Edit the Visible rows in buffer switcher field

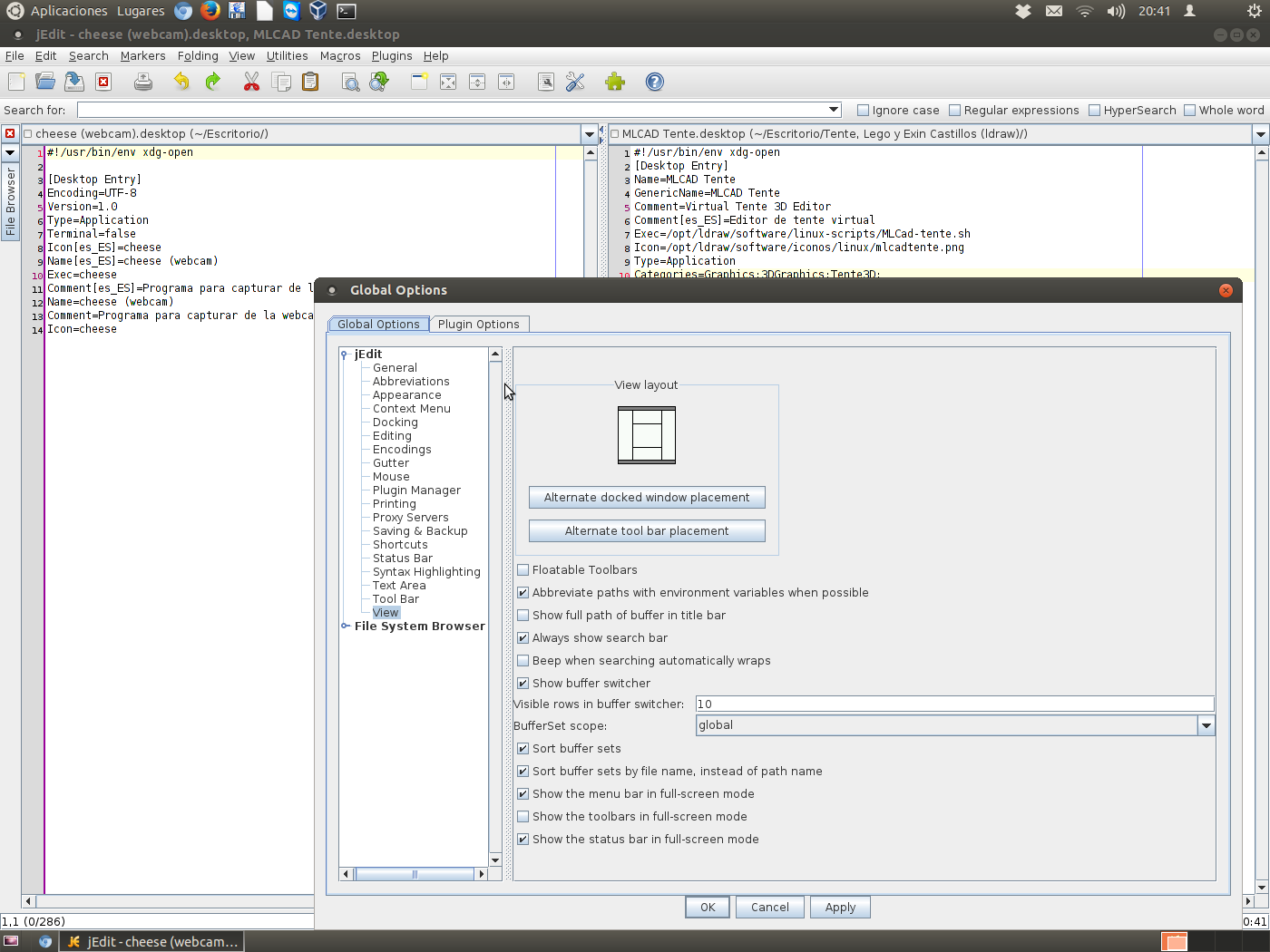952,704
